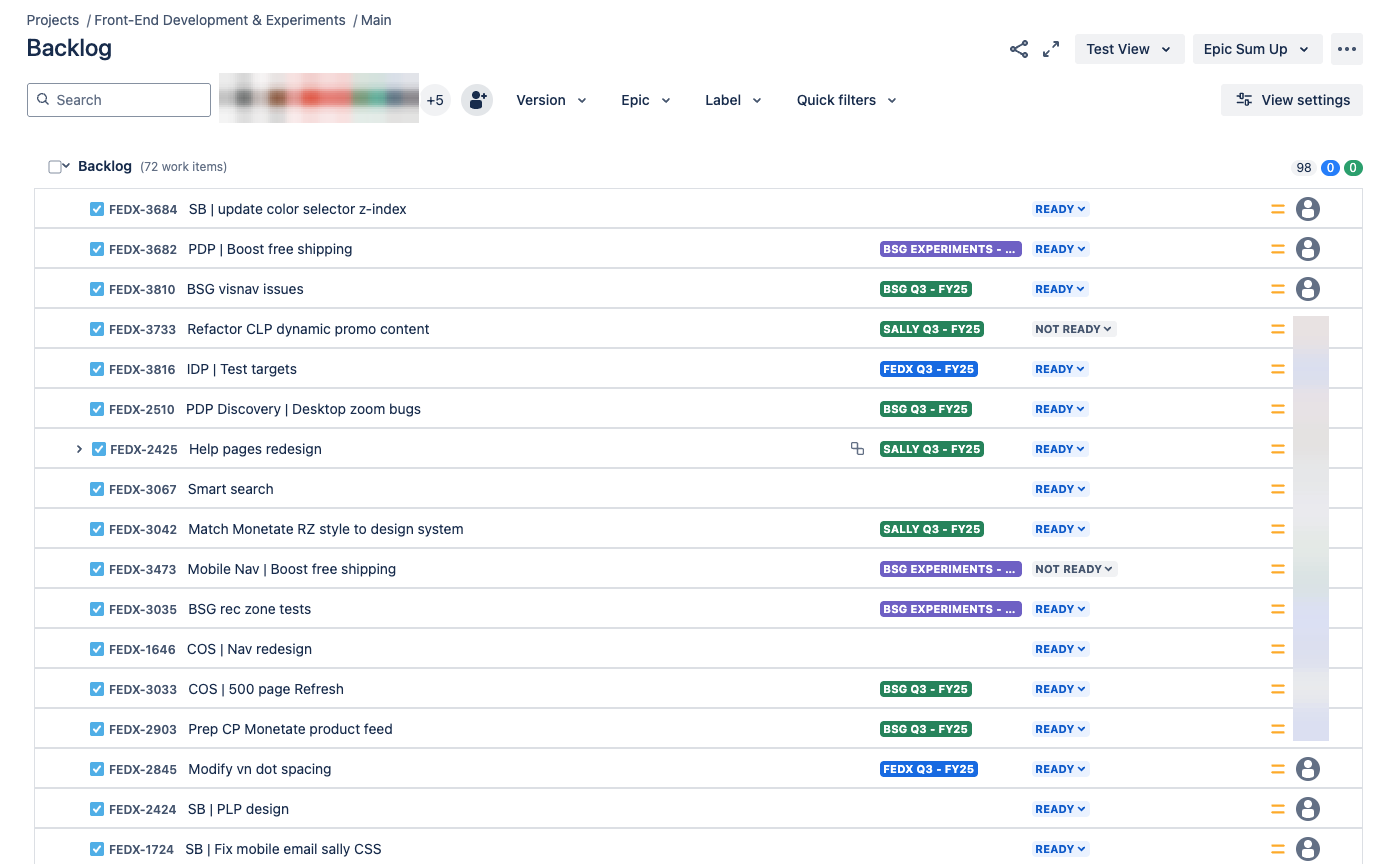Click the add people icon
This screenshot has height=864, width=1382.
[477, 100]
